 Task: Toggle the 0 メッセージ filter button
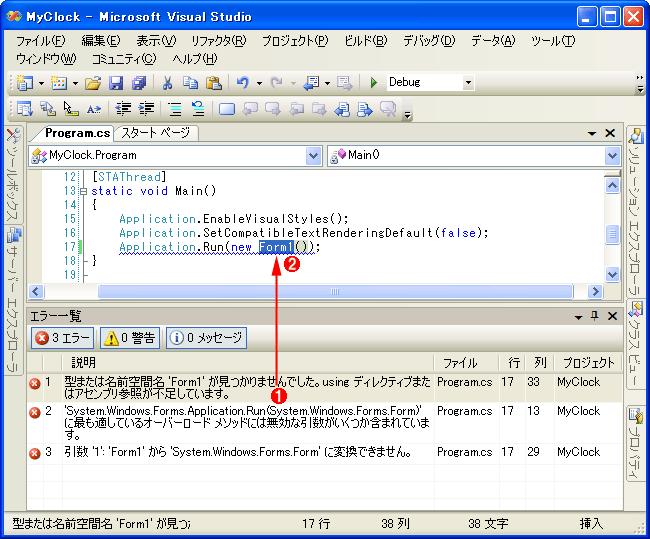coord(206,338)
